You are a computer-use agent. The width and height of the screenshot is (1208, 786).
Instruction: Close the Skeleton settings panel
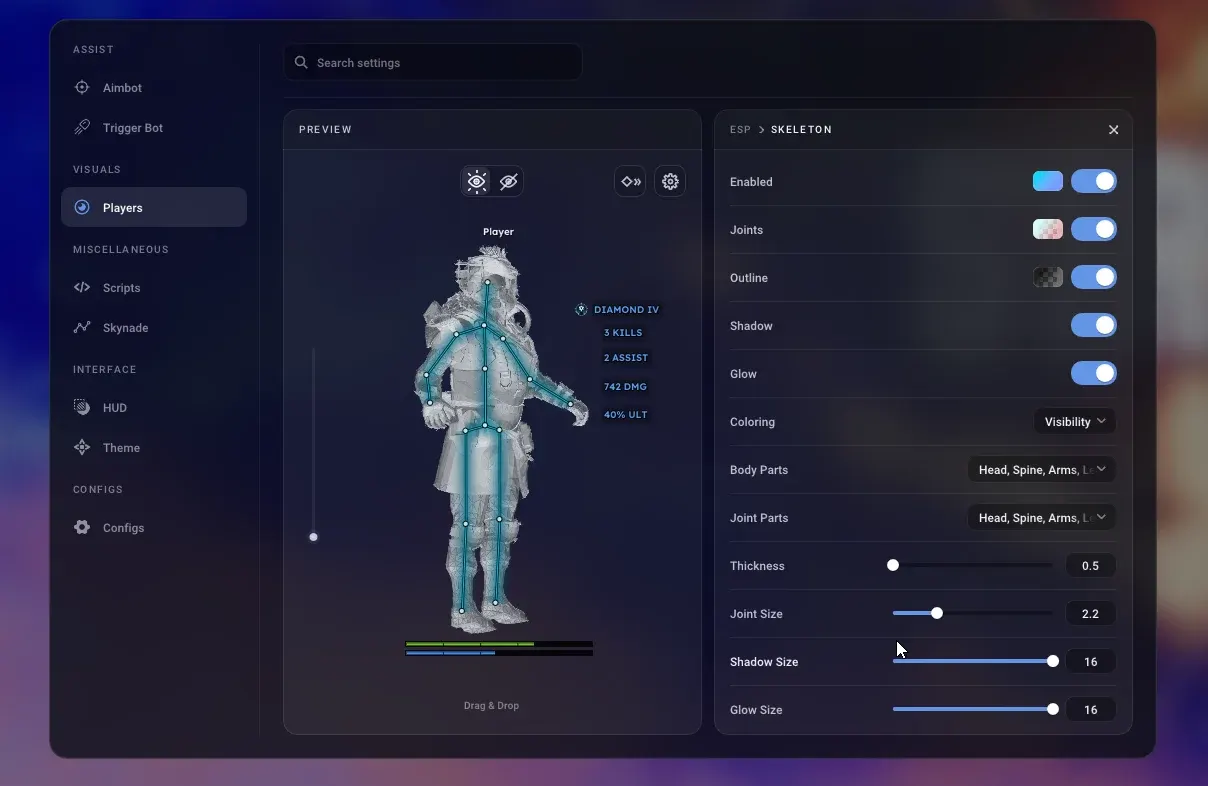coord(1113,130)
